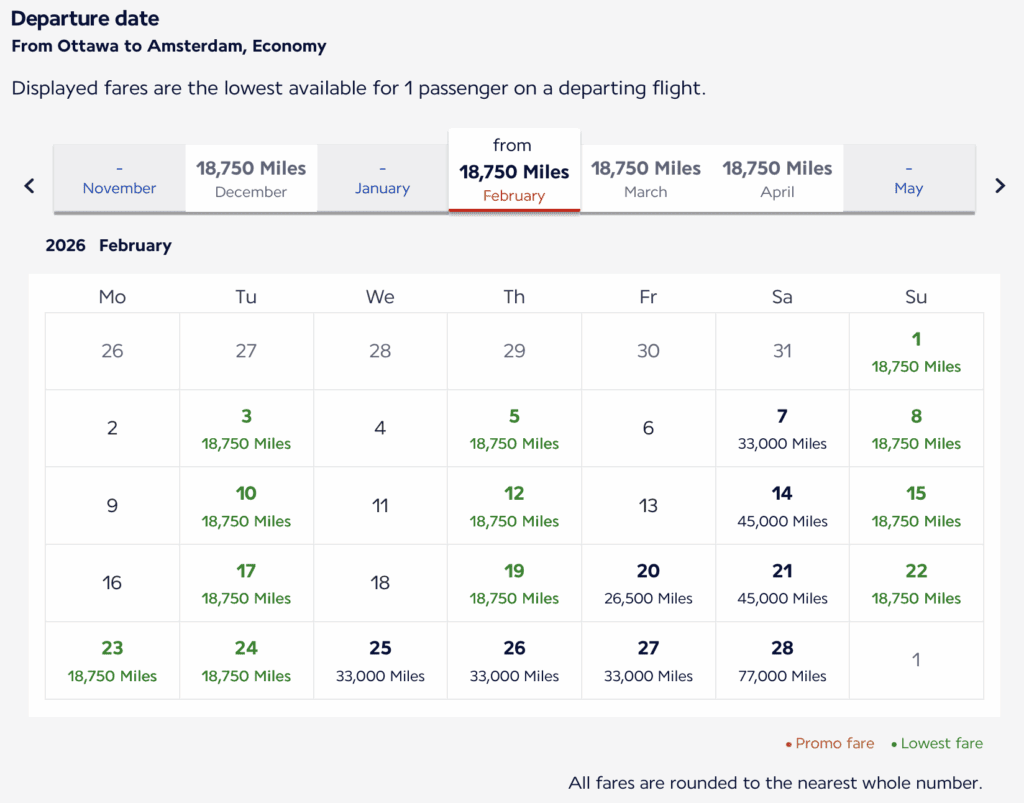The height and width of the screenshot is (803, 1024).
Task: Select February 14 for 45,000 Miles
Action: 782,505
